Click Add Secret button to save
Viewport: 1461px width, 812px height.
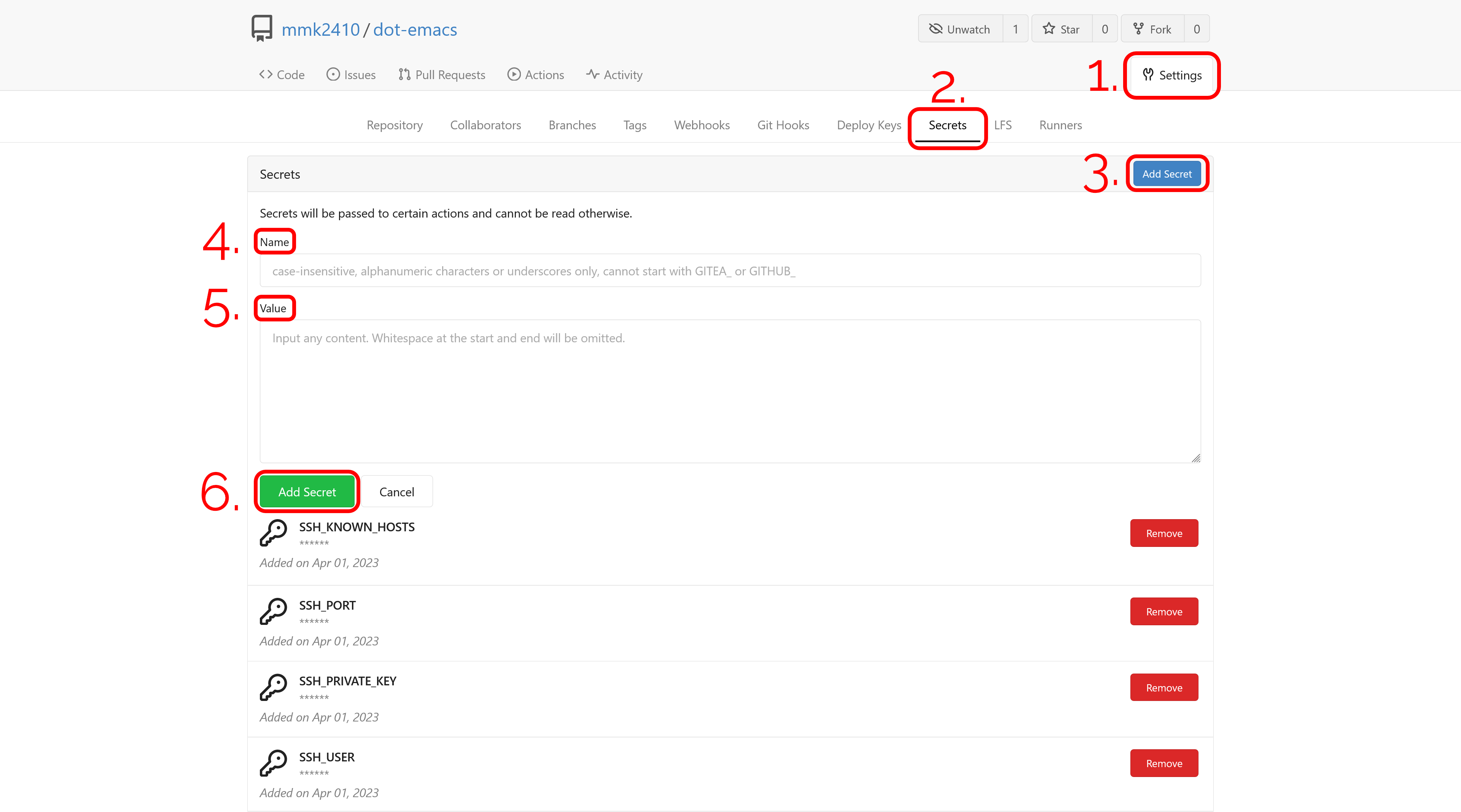point(306,491)
